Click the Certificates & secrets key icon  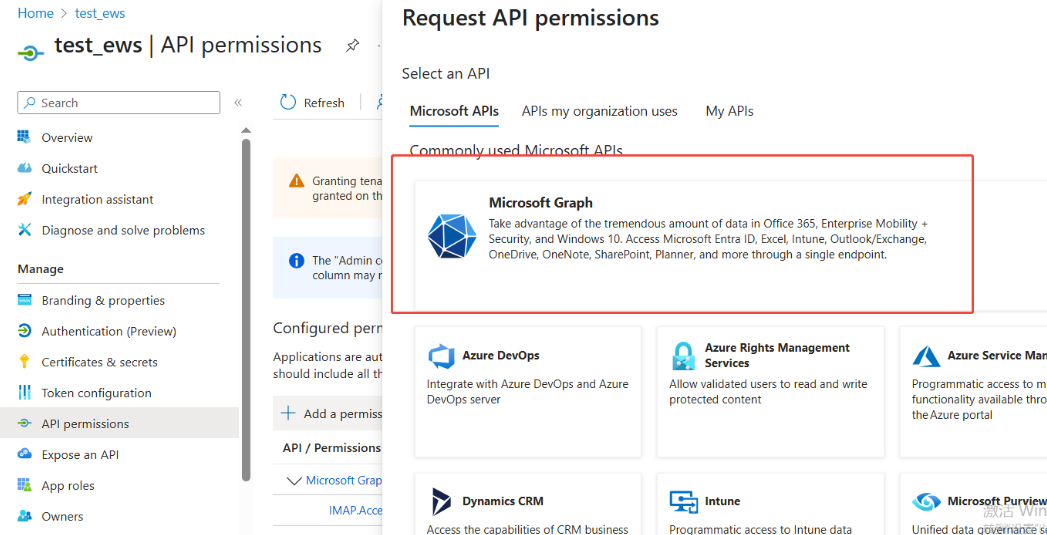point(25,362)
